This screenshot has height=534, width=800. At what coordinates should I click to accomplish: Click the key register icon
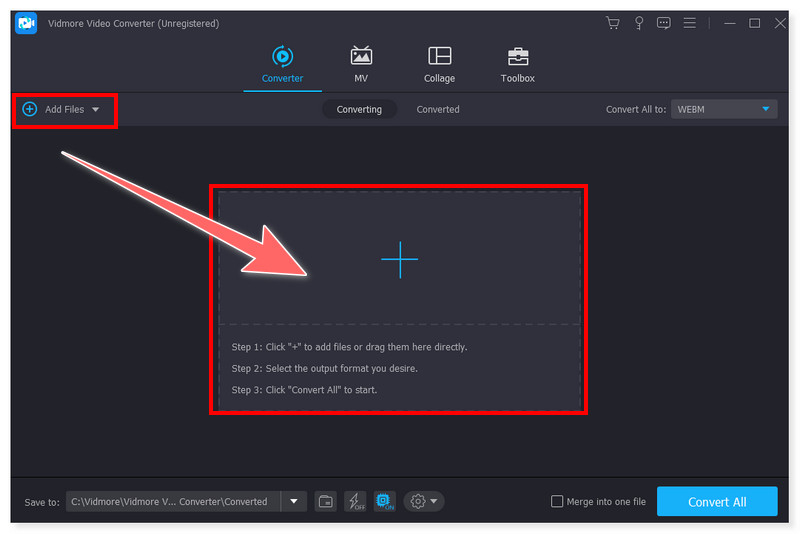[x=639, y=23]
